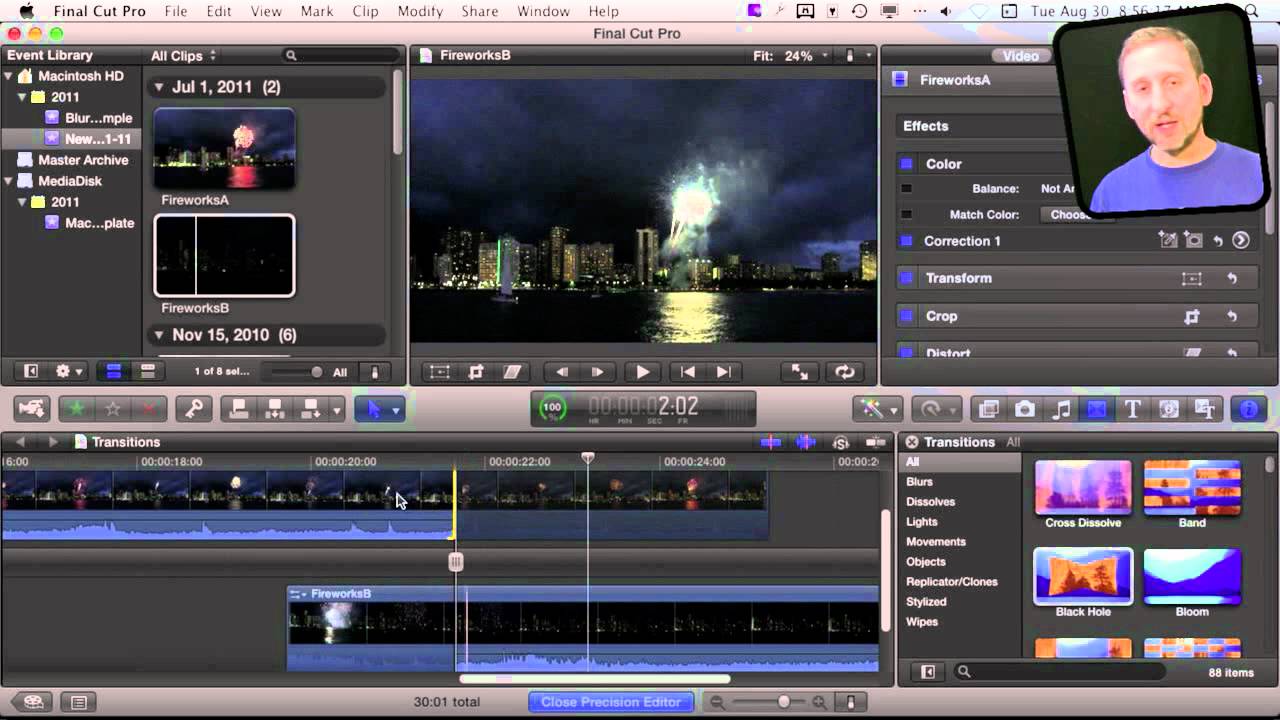The image size is (1280, 720).
Task: Open the Enhancements magic wand menu
Action: point(877,408)
